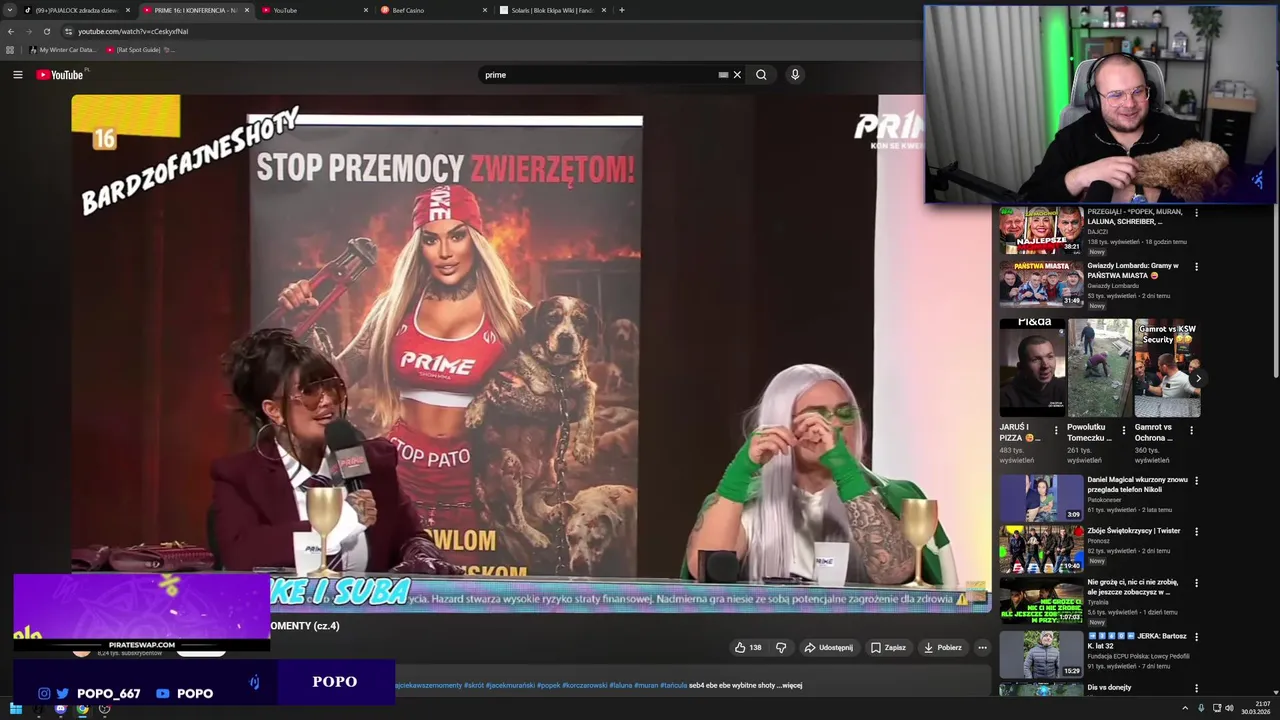This screenshot has width=1280, height=720.
Task: Open a new browser tab with plus
Action: point(622,10)
